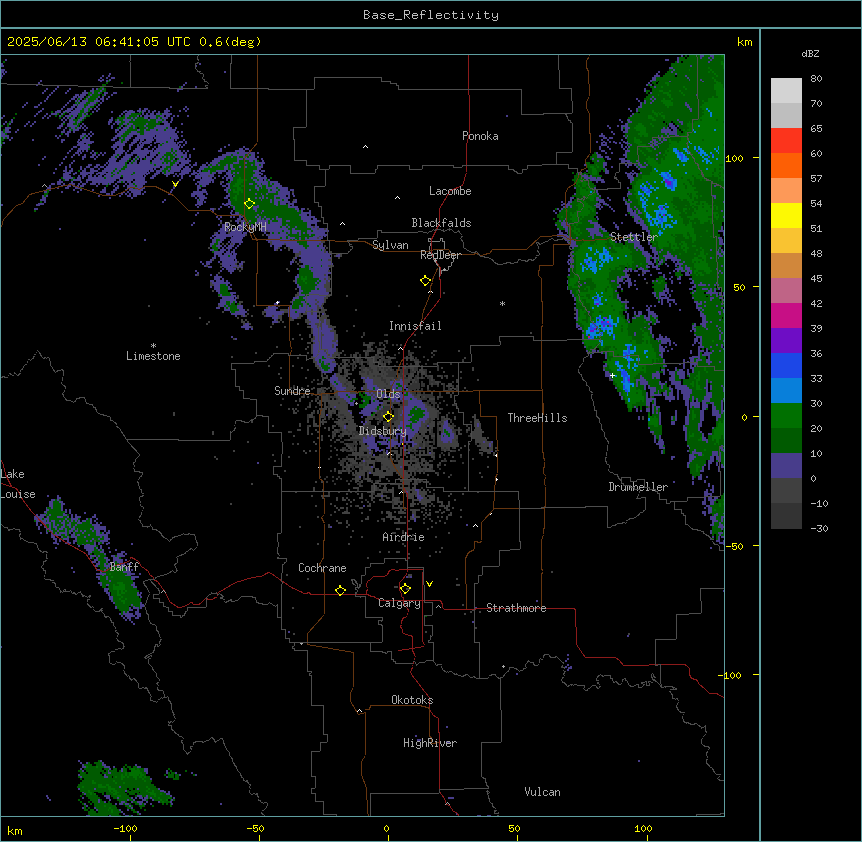Viewport: 862px width, 842px height.
Task: Click the Vulcan label
Action: point(543,792)
